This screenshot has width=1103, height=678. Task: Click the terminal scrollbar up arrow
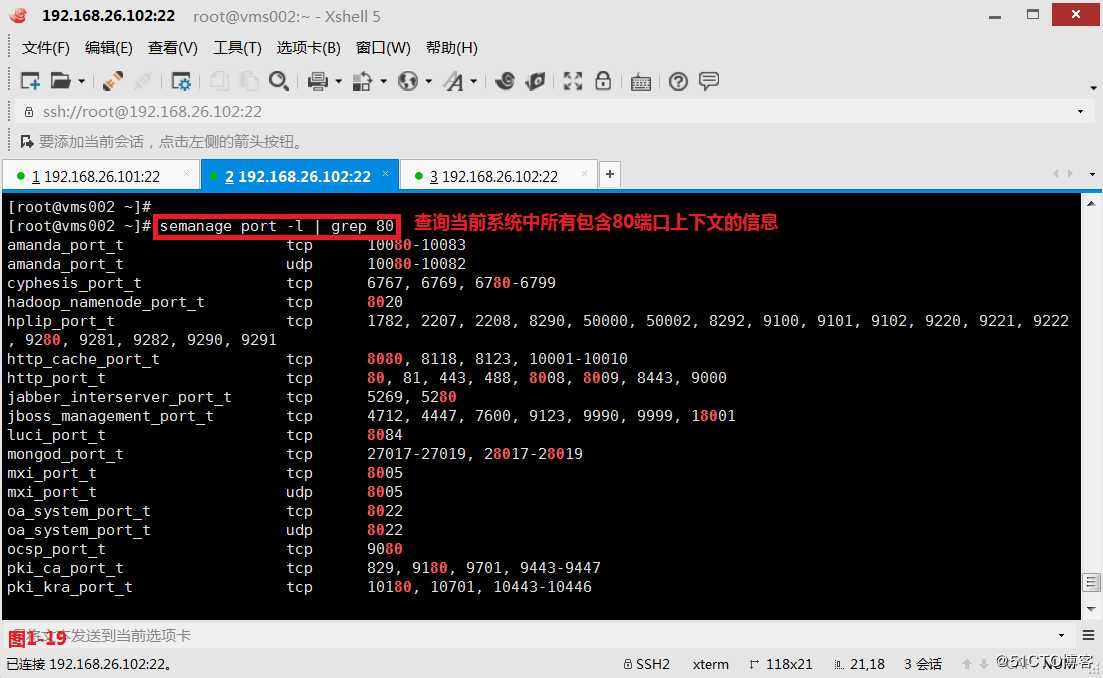pos(1091,204)
